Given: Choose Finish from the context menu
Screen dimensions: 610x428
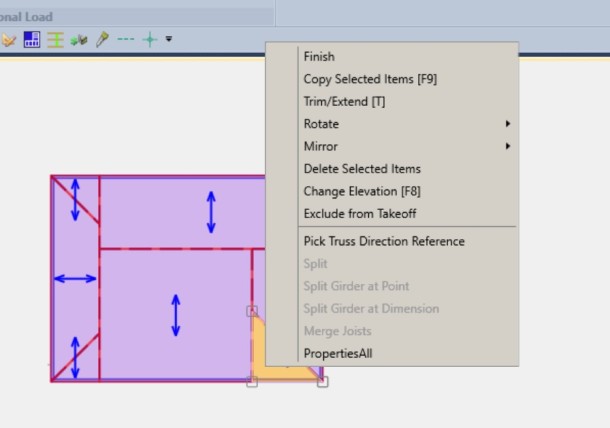Looking at the screenshot, I should [319, 57].
